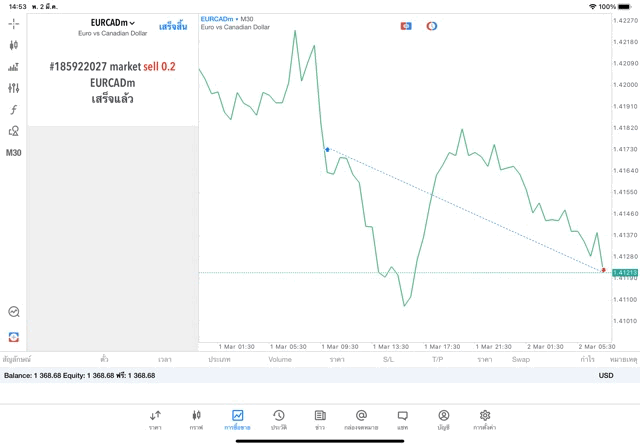Switch chart type with candlestick icon
Screen dimensions: 640x447
tap(13, 45)
